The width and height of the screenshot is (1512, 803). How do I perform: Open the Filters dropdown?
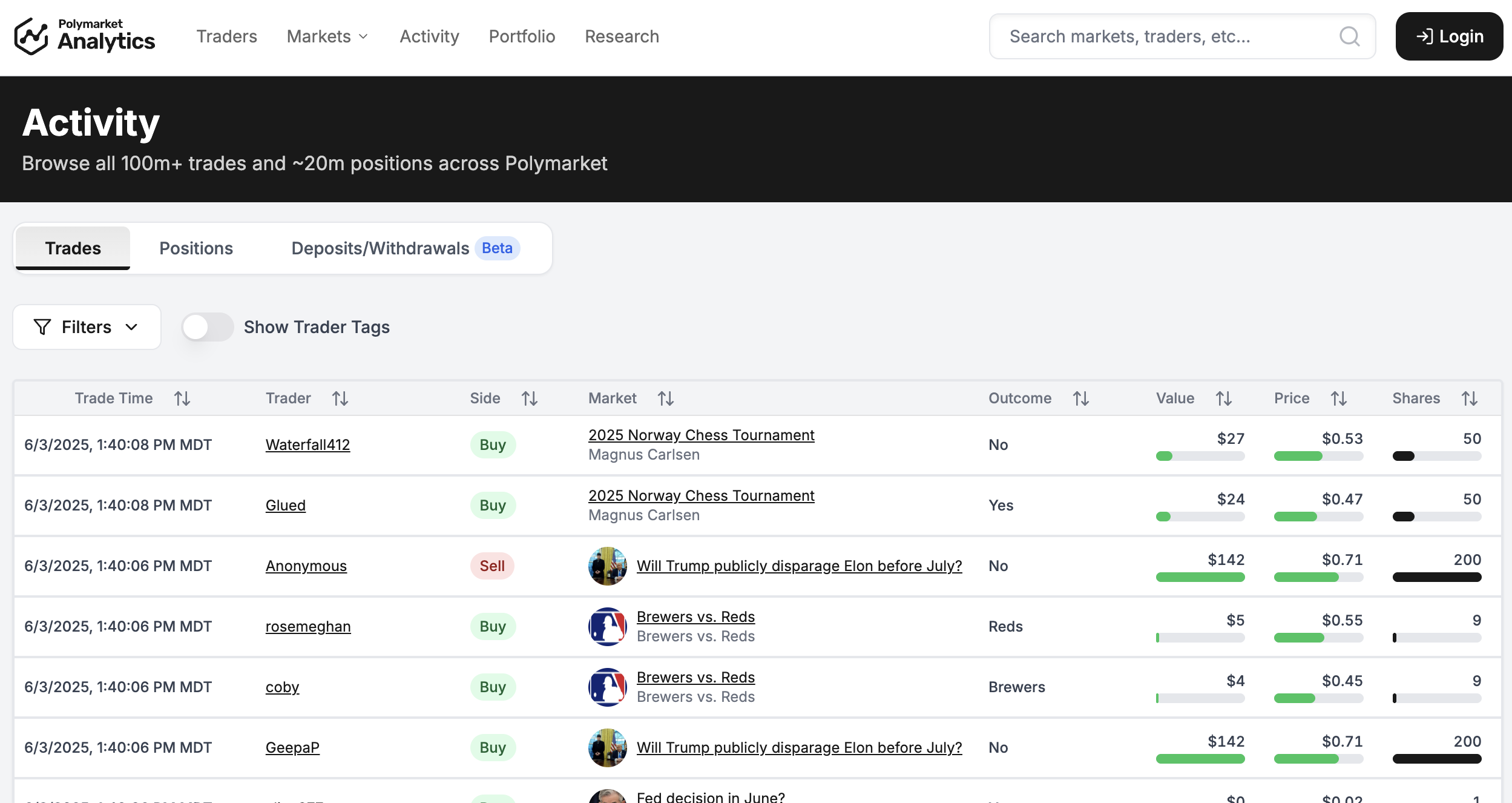(87, 327)
